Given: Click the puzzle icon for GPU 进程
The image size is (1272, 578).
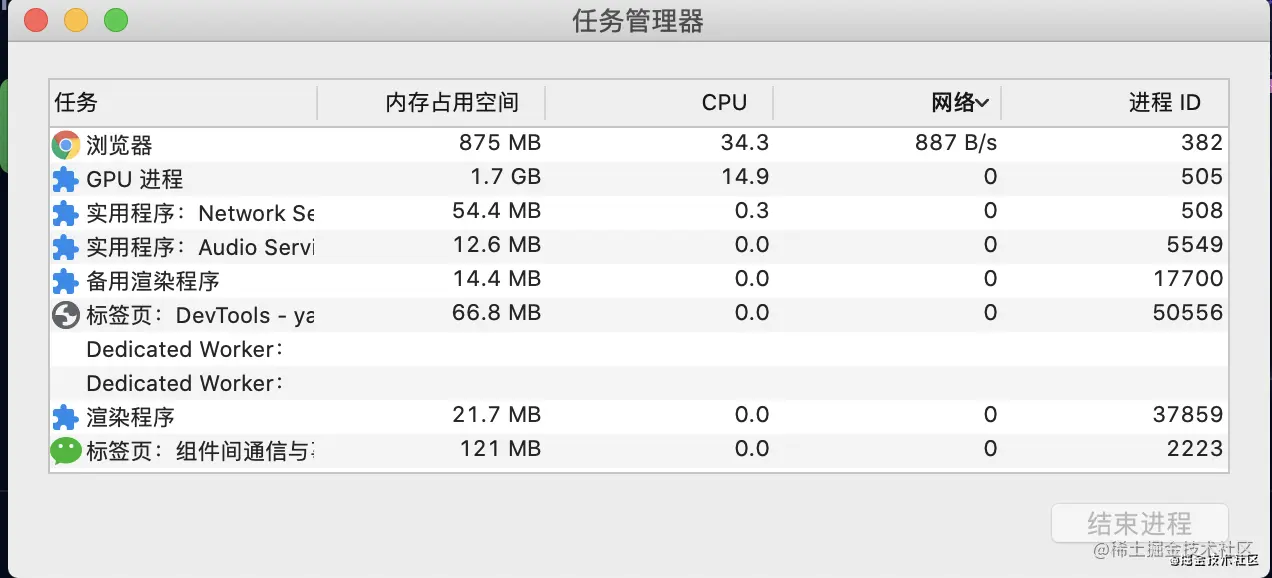Looking at the screenshot, I should (x=65, y=180).
